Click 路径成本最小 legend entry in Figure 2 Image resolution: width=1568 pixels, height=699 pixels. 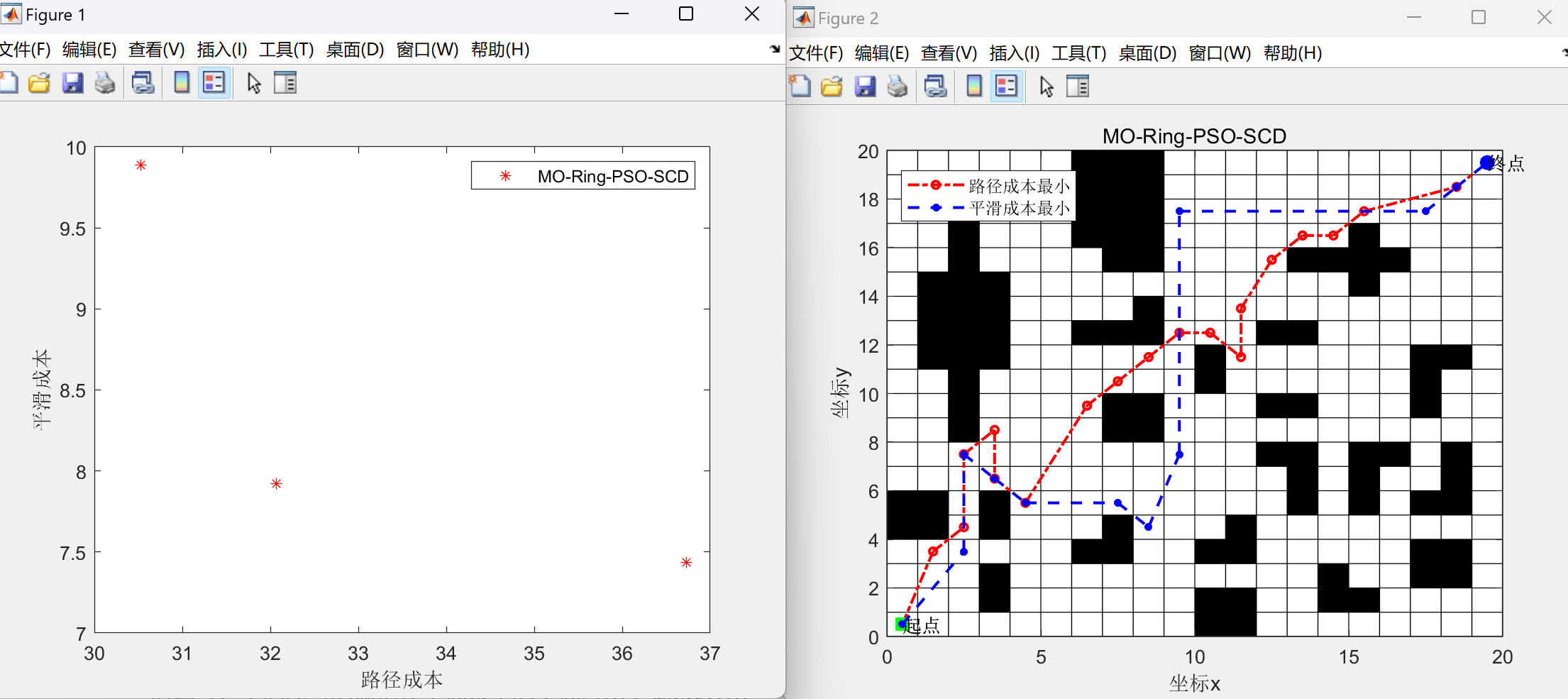point(1019,186)
